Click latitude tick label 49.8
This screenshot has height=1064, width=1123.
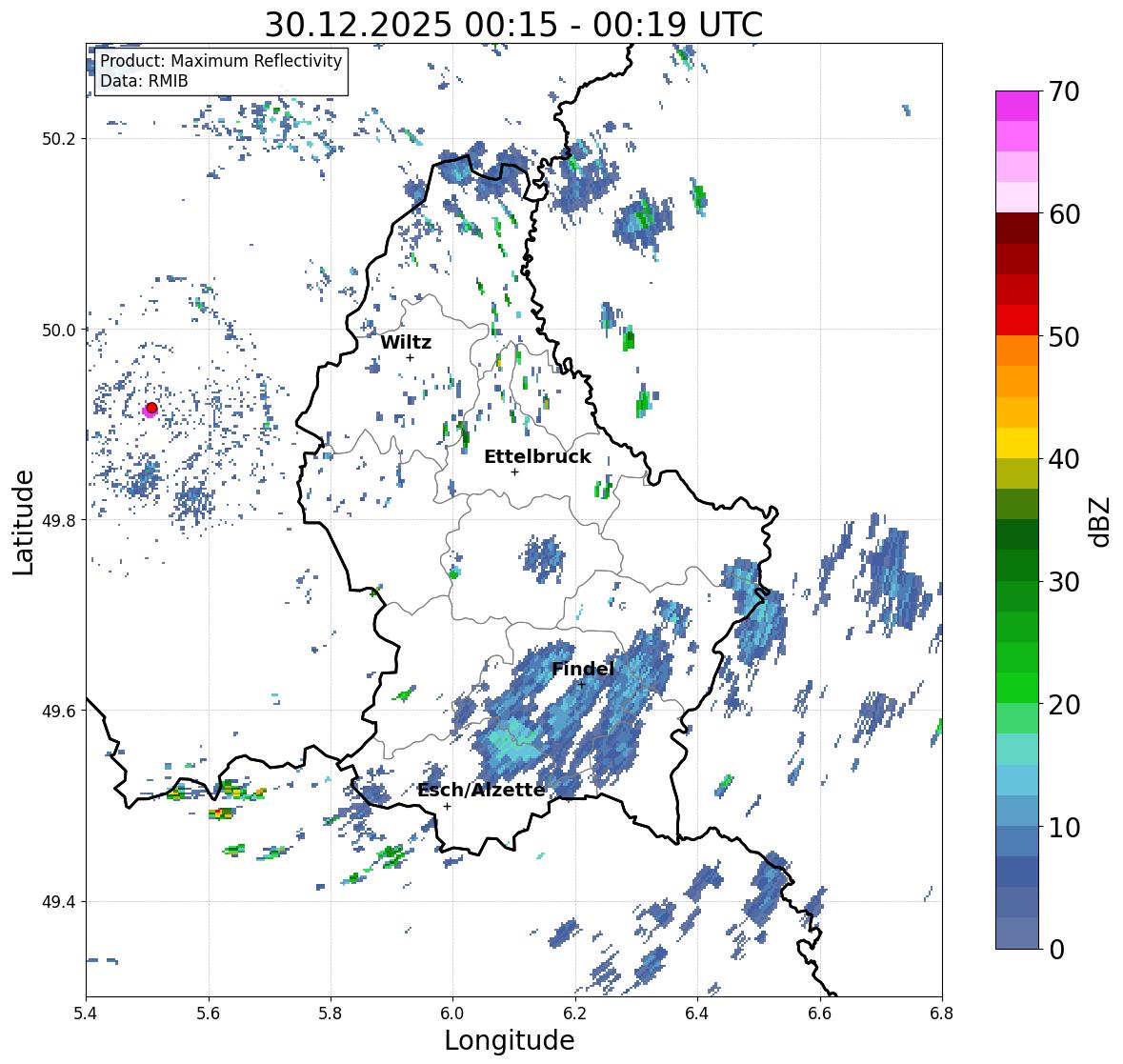pyautogui.click(x=59, y=520)
